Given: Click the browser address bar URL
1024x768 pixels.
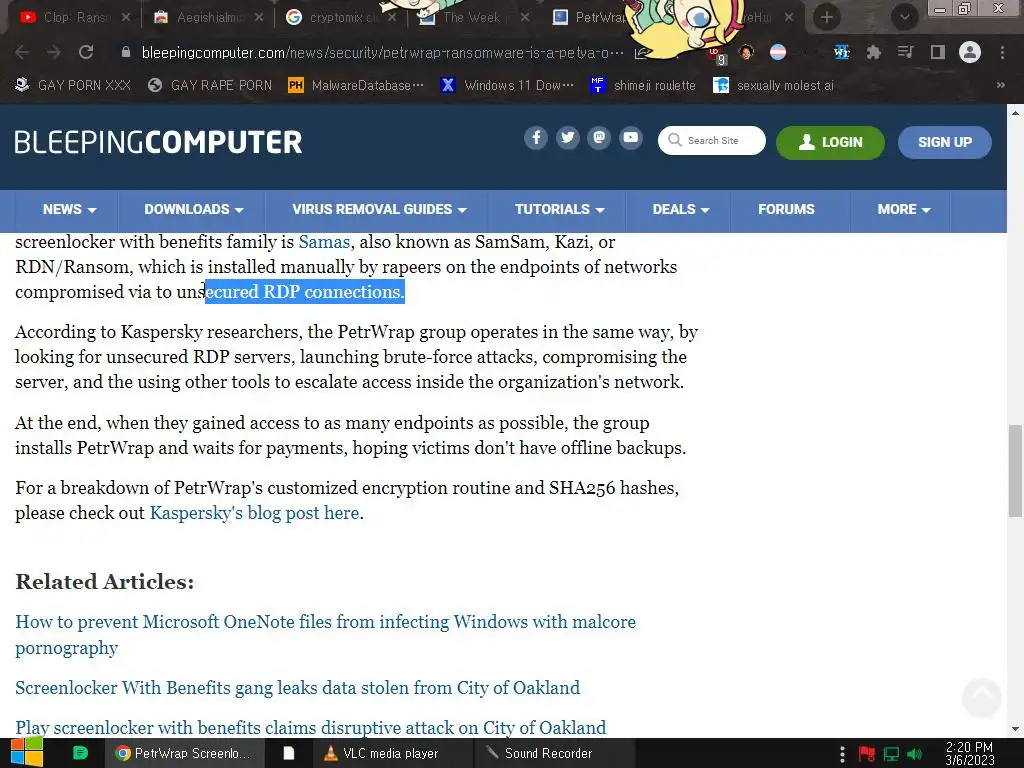Looking at the screenshot, I should 382,53.
